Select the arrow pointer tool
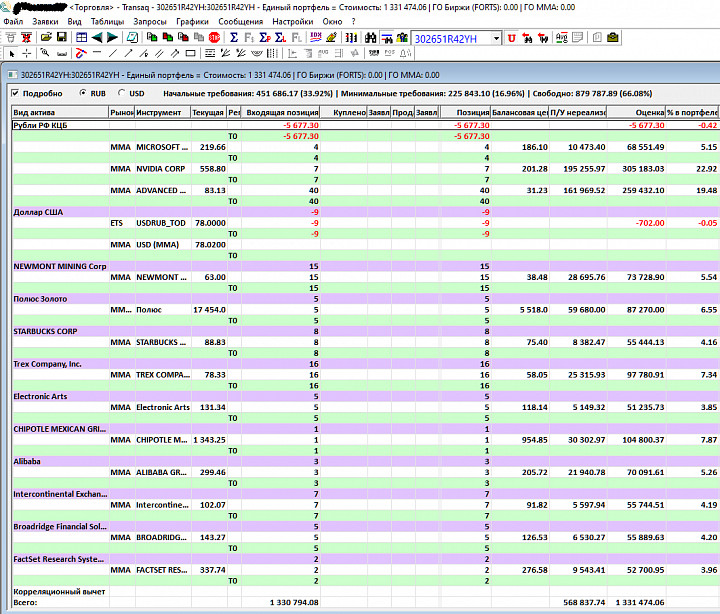 click(12, 54)
